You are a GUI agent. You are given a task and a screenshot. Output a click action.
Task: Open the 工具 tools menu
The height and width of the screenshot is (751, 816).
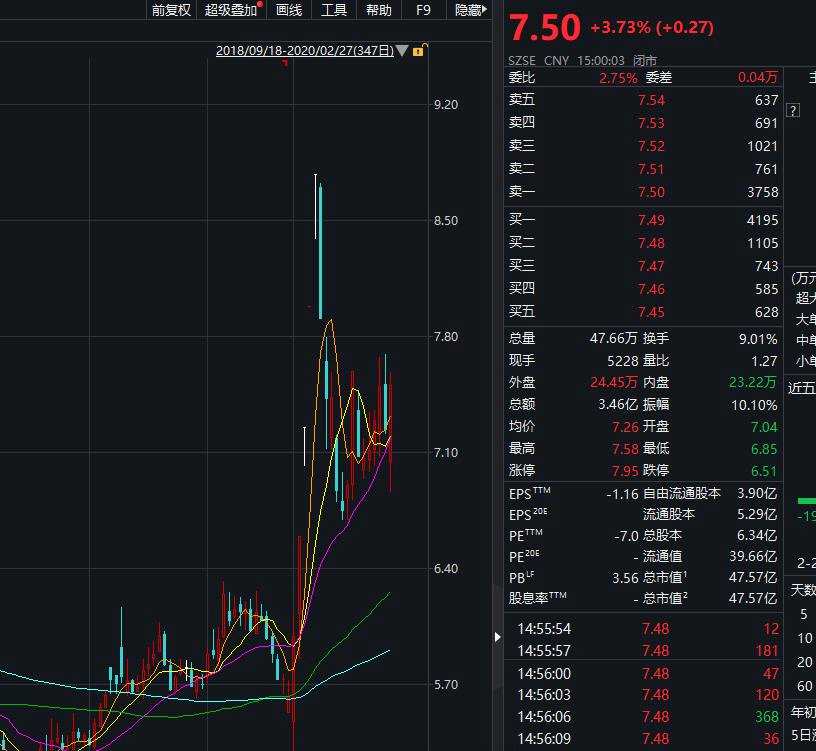coord(334,10)
